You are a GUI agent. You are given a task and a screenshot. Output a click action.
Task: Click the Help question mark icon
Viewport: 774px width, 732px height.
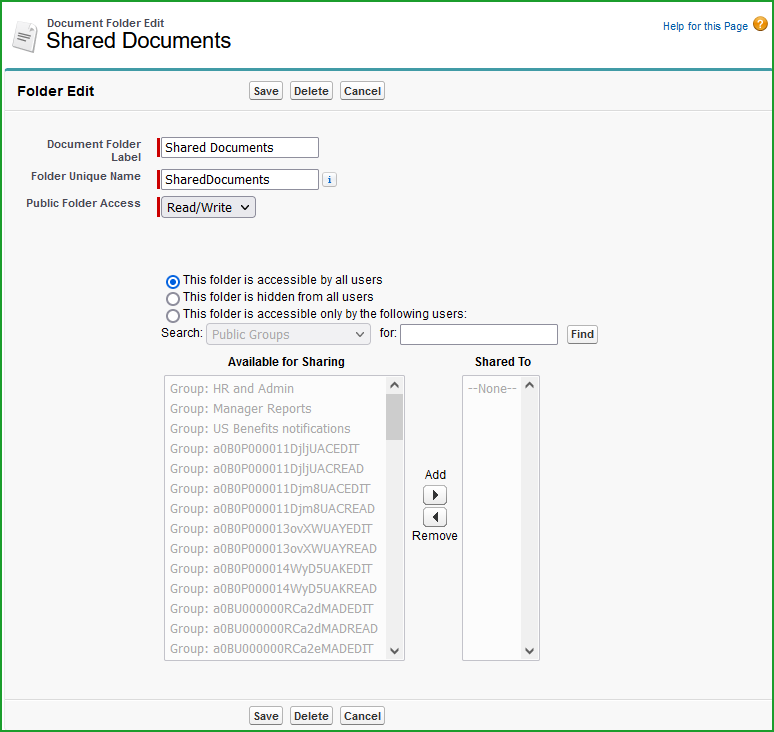[760, 25]
